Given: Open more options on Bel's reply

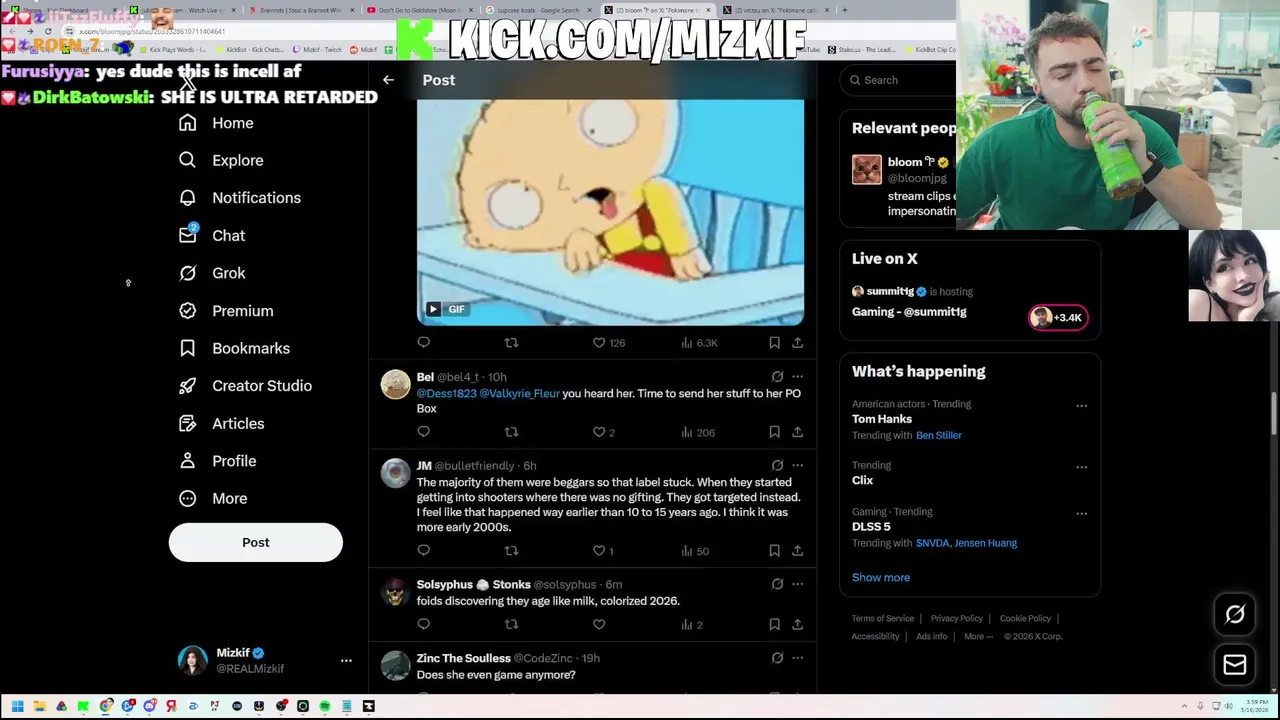Looking at the screenshot, I should coord(797,377).
